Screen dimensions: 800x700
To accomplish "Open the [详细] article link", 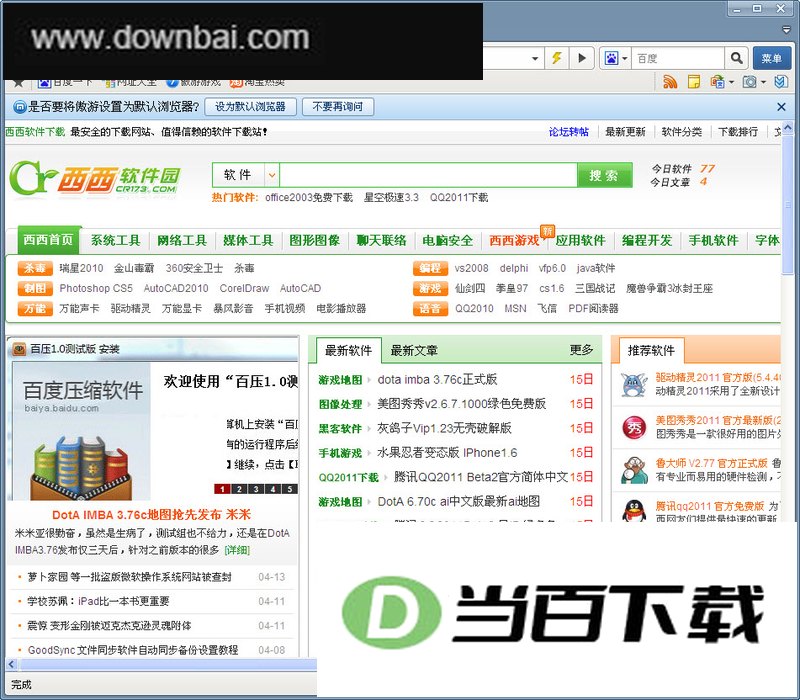I will tap(237, 550).
